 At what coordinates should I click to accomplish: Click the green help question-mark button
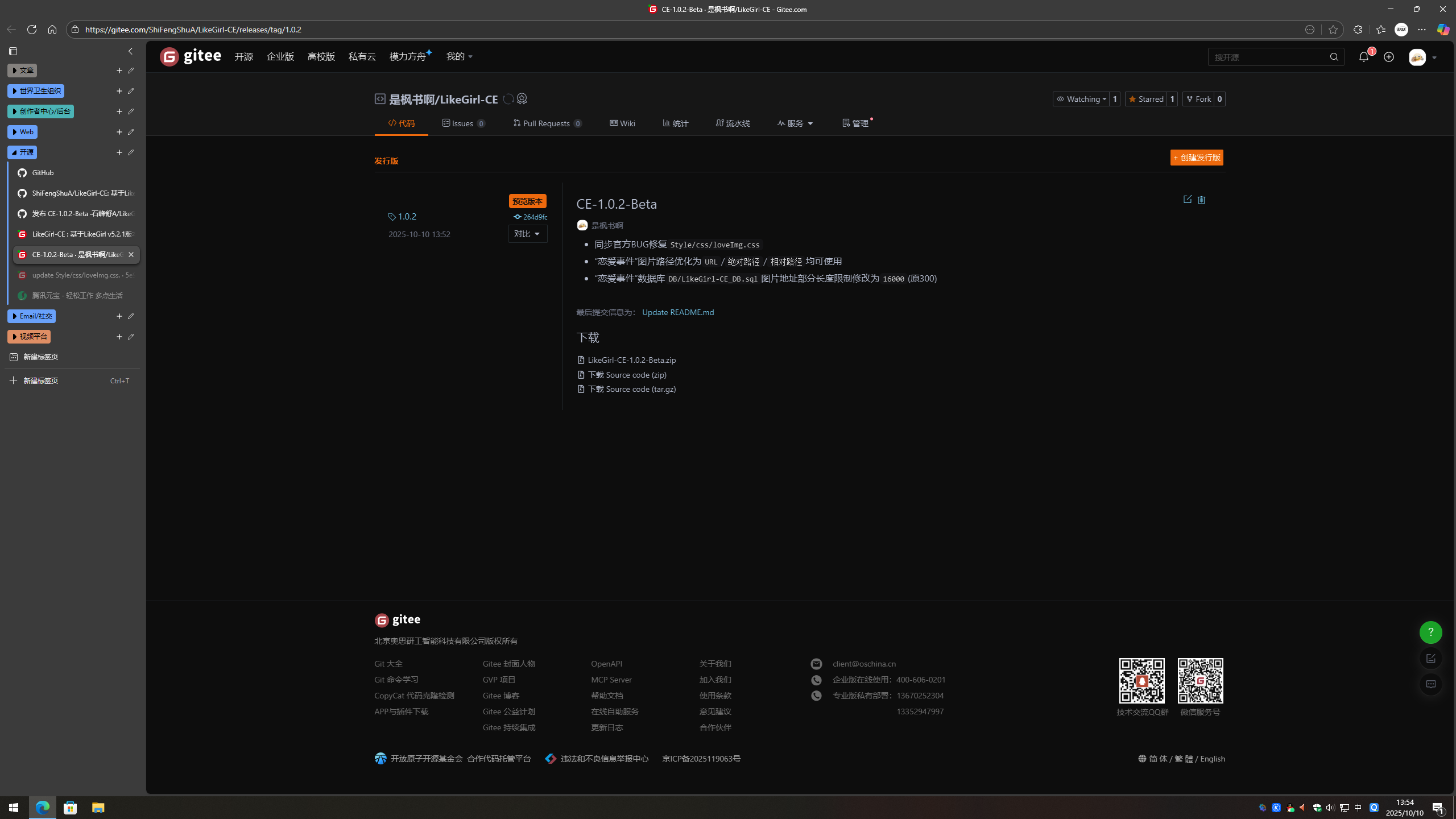1430,632
